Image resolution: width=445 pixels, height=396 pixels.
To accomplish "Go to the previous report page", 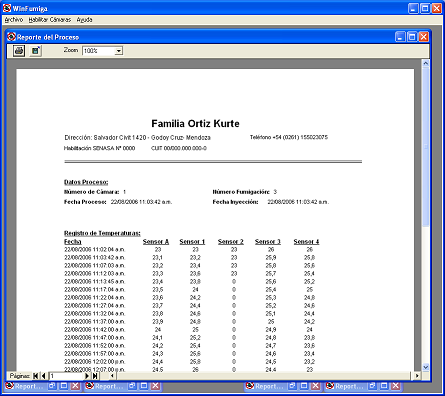I will click(x=44, y=376).
